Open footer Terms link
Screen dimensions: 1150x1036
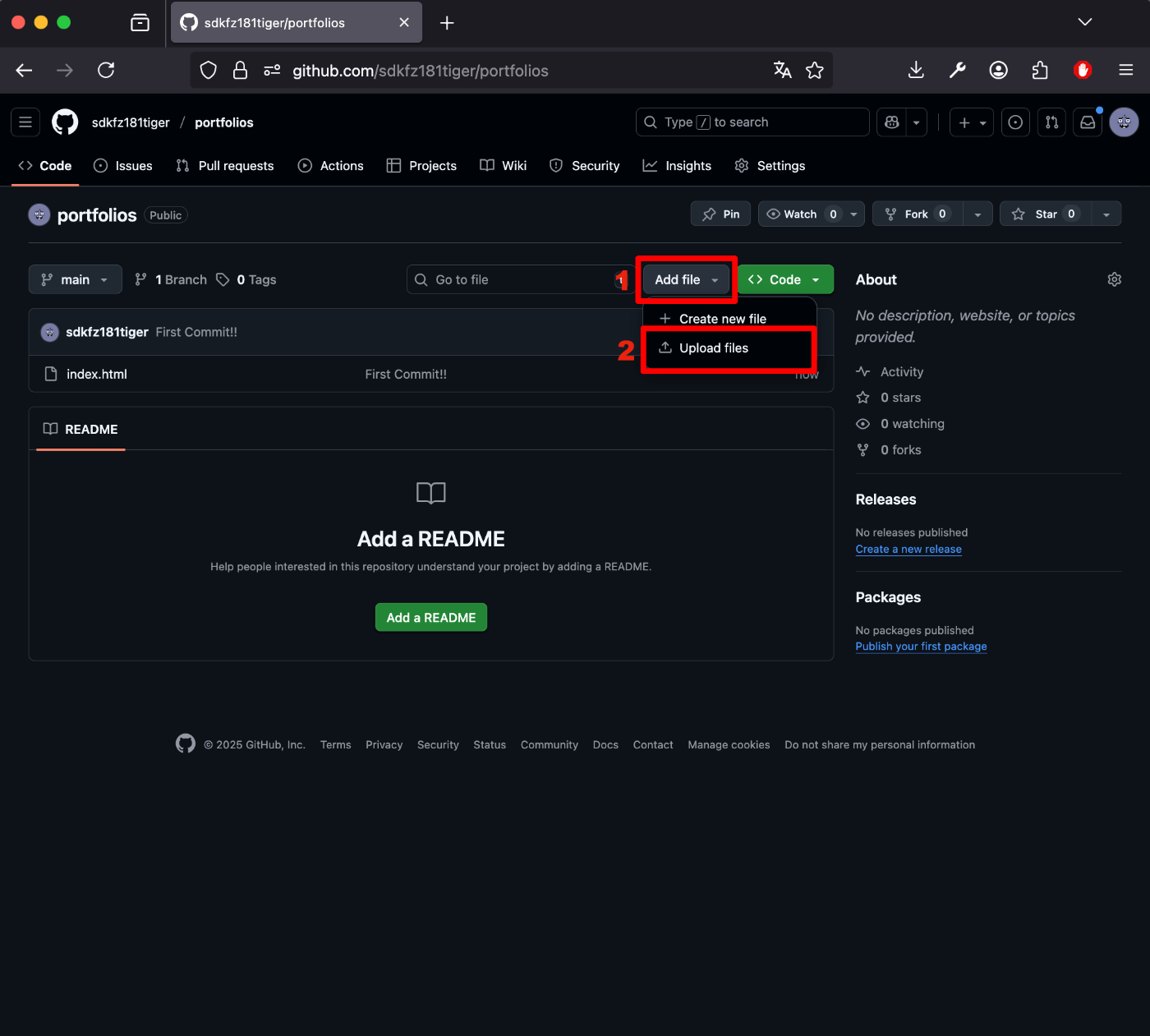[336, 745]
